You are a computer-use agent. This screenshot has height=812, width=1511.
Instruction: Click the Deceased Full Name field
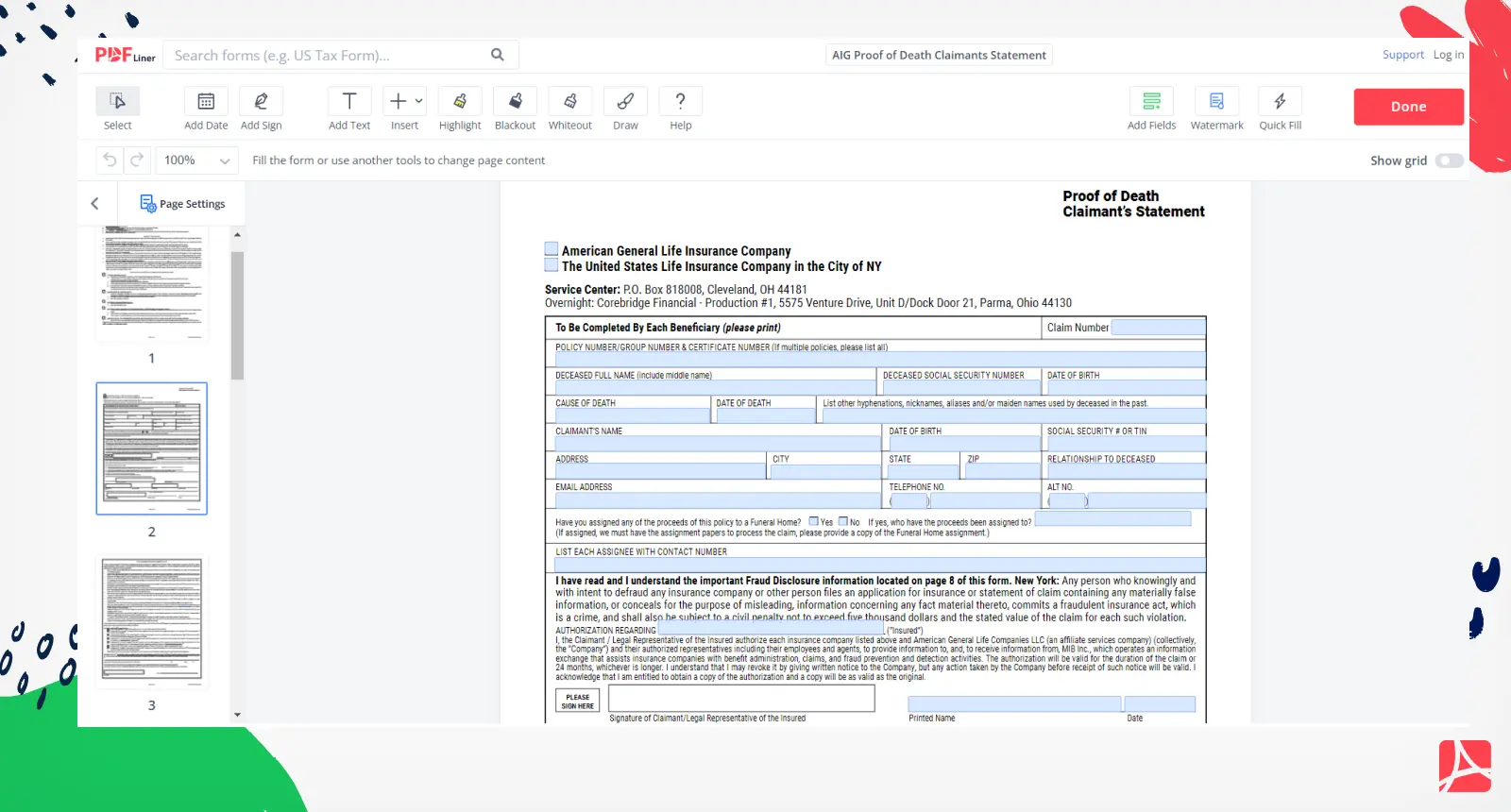pos(714,387)
